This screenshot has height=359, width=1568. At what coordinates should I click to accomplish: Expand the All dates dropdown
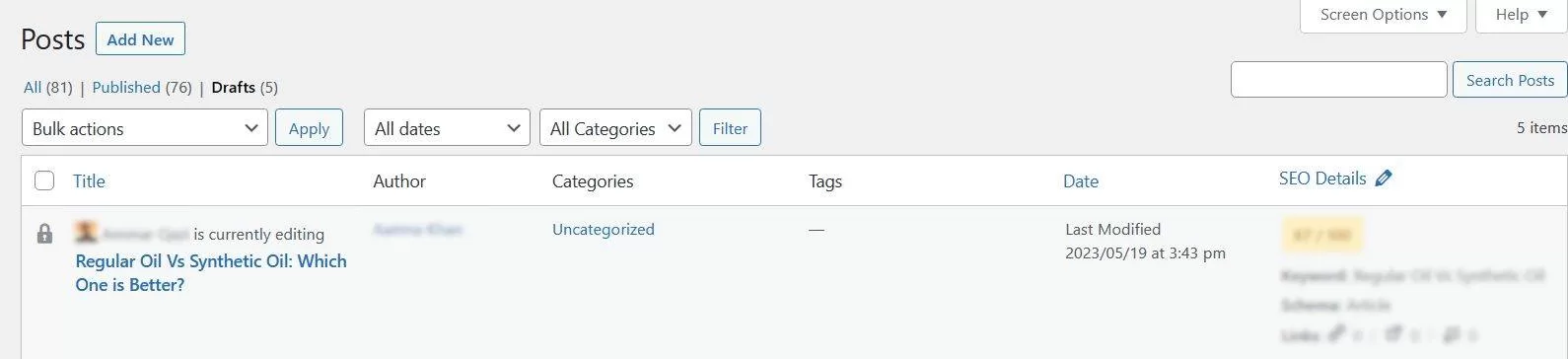point(447,128)
